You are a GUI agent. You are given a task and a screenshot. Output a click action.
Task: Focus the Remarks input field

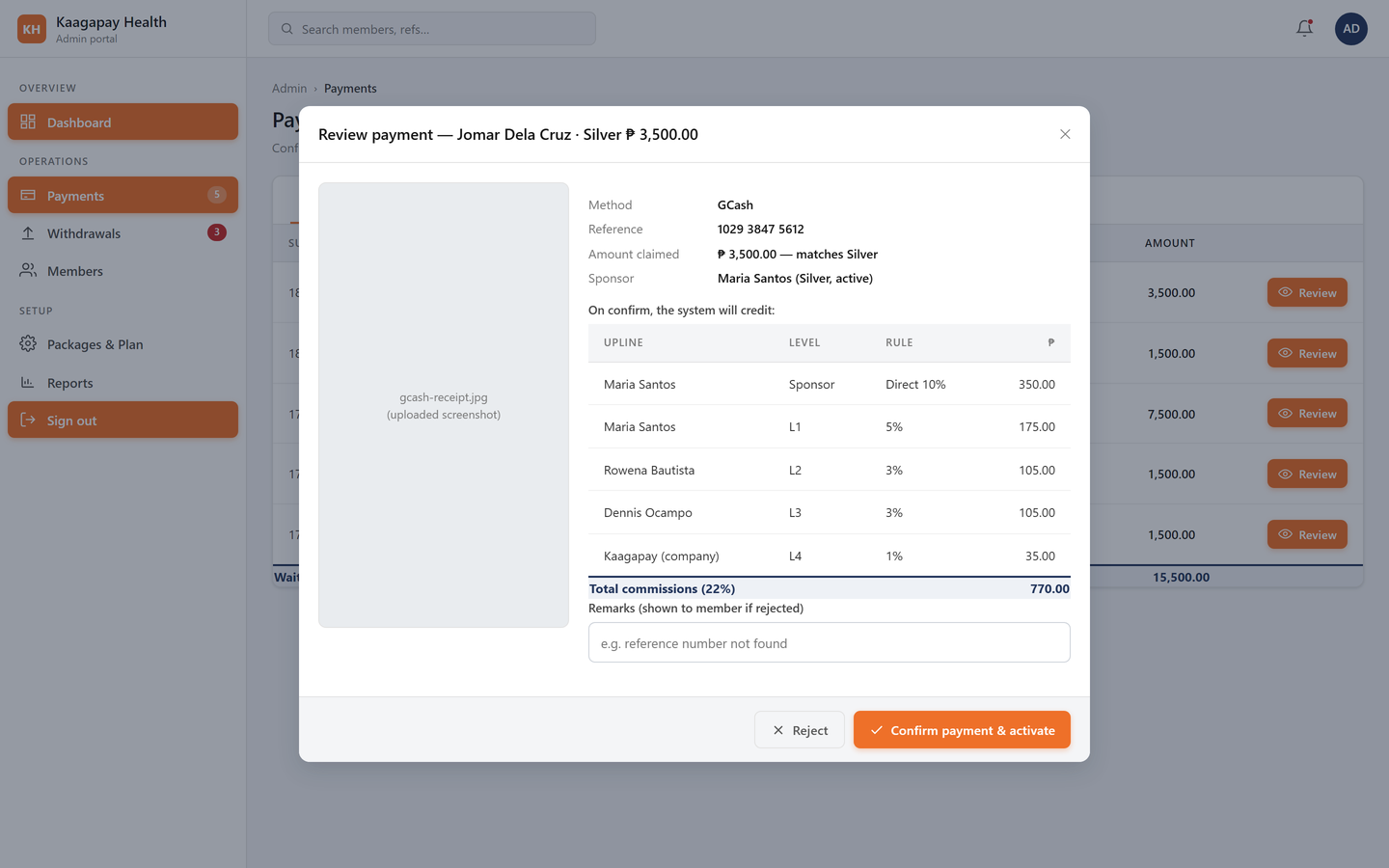(830, 642)
